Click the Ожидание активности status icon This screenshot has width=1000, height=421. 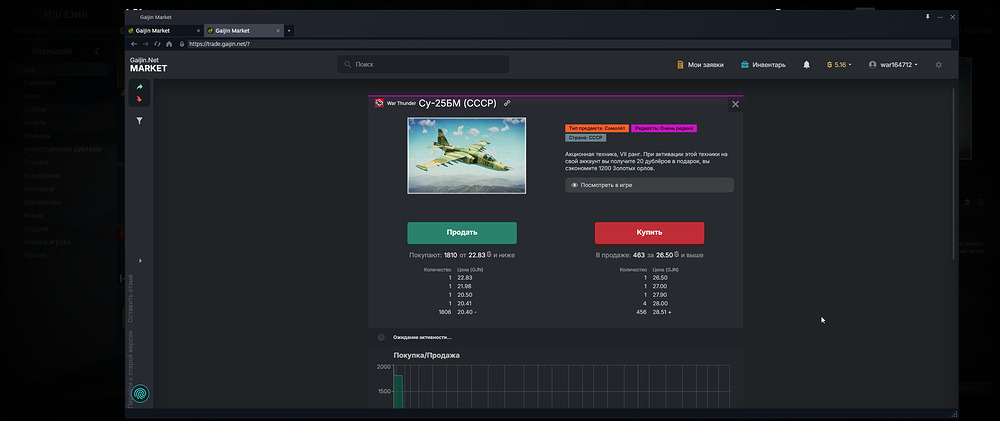pos(381,337)
